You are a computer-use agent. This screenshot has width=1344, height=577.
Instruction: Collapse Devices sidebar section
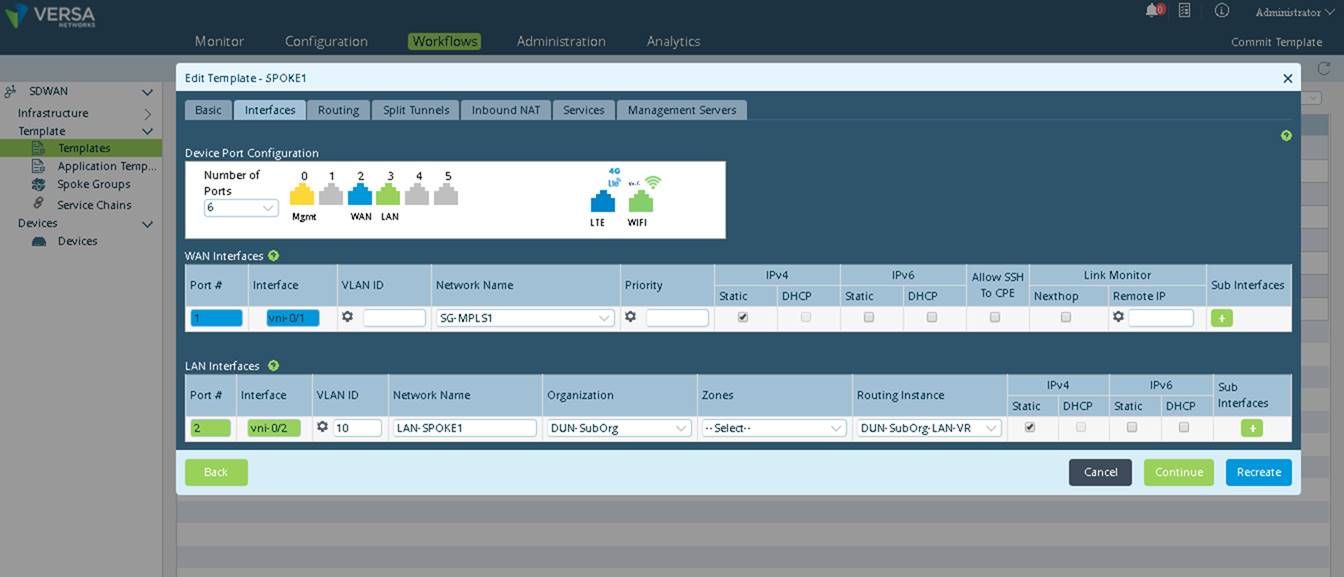tap(147, 224)
